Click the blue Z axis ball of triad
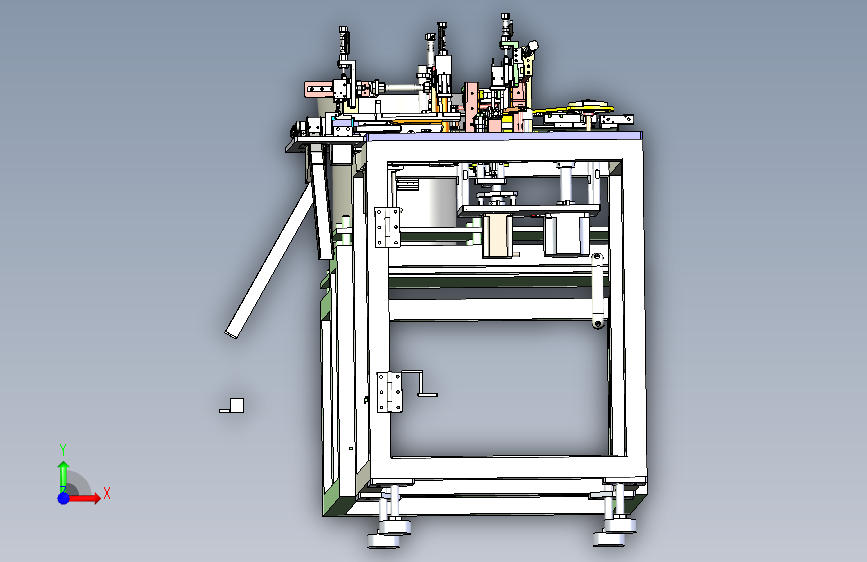Screen dimensions: 867x562 click(x=64, y=498)
